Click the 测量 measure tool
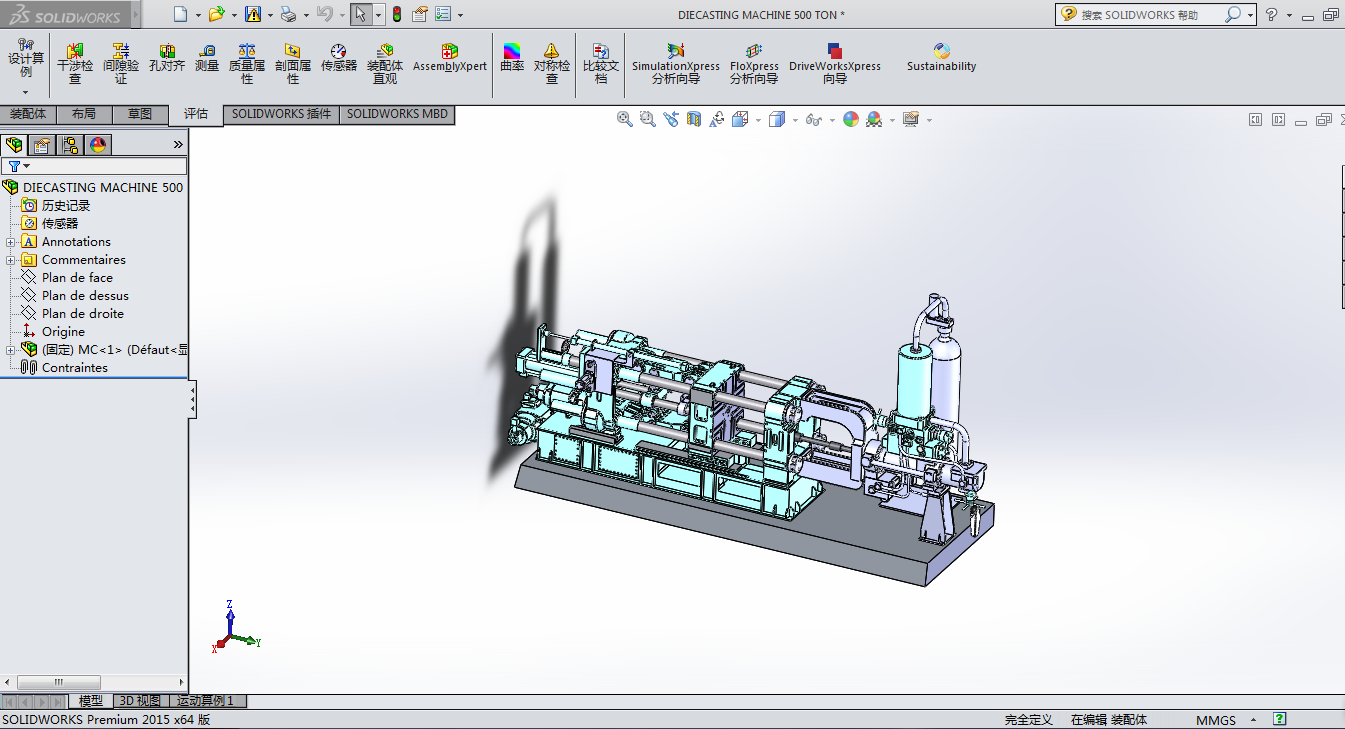 (207, 58)
